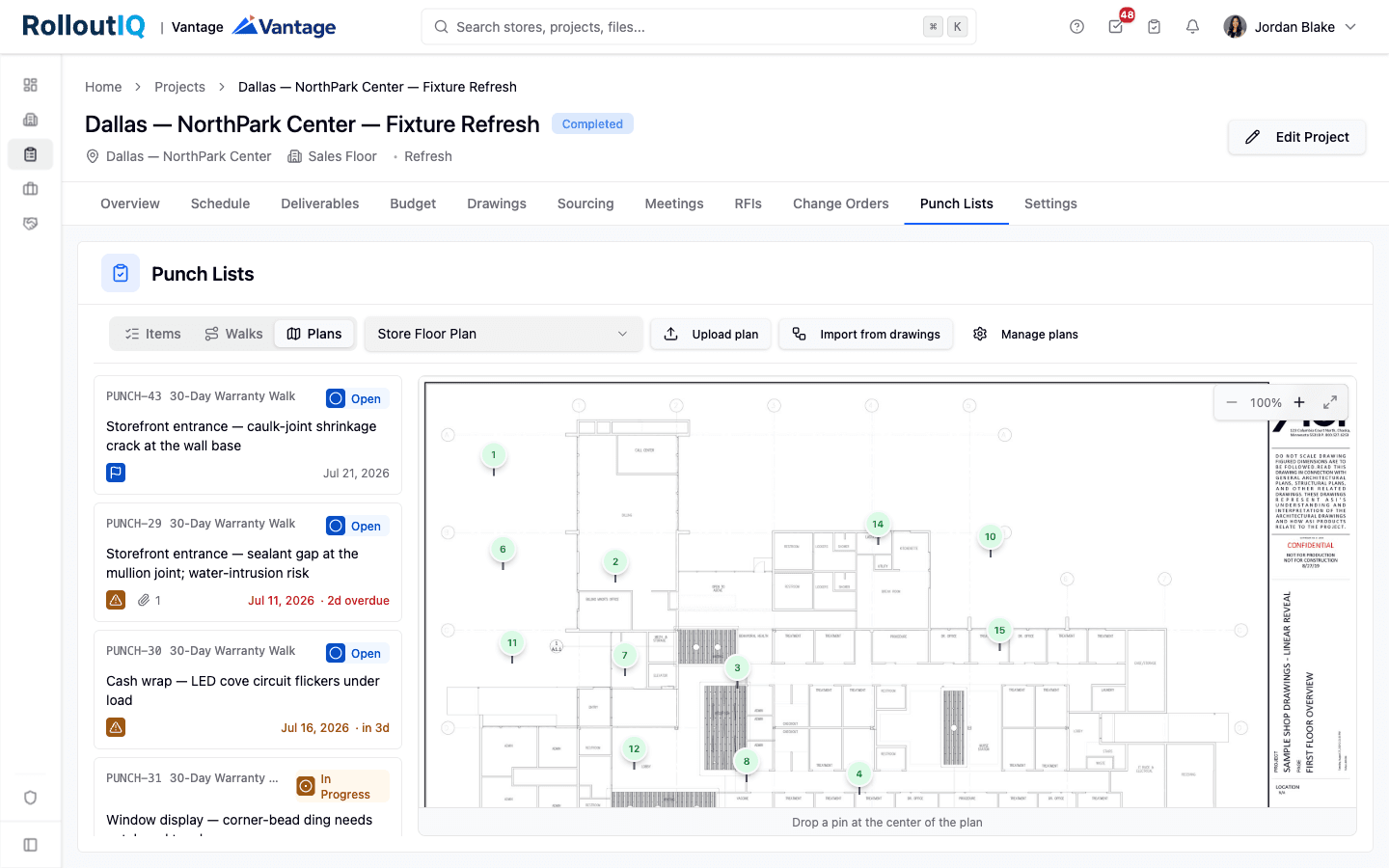Click the Upload plan button
The image size is (1389, 868).
(x=711, y=334)
